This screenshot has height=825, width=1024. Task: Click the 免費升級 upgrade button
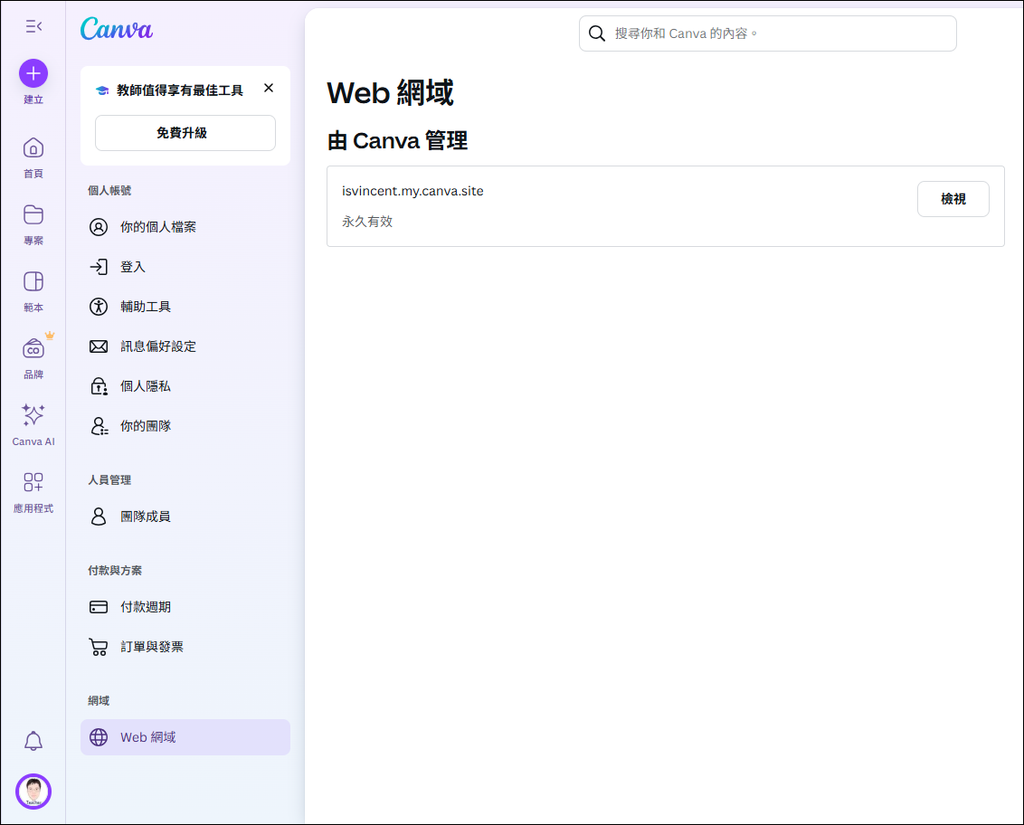coord(185,133)
